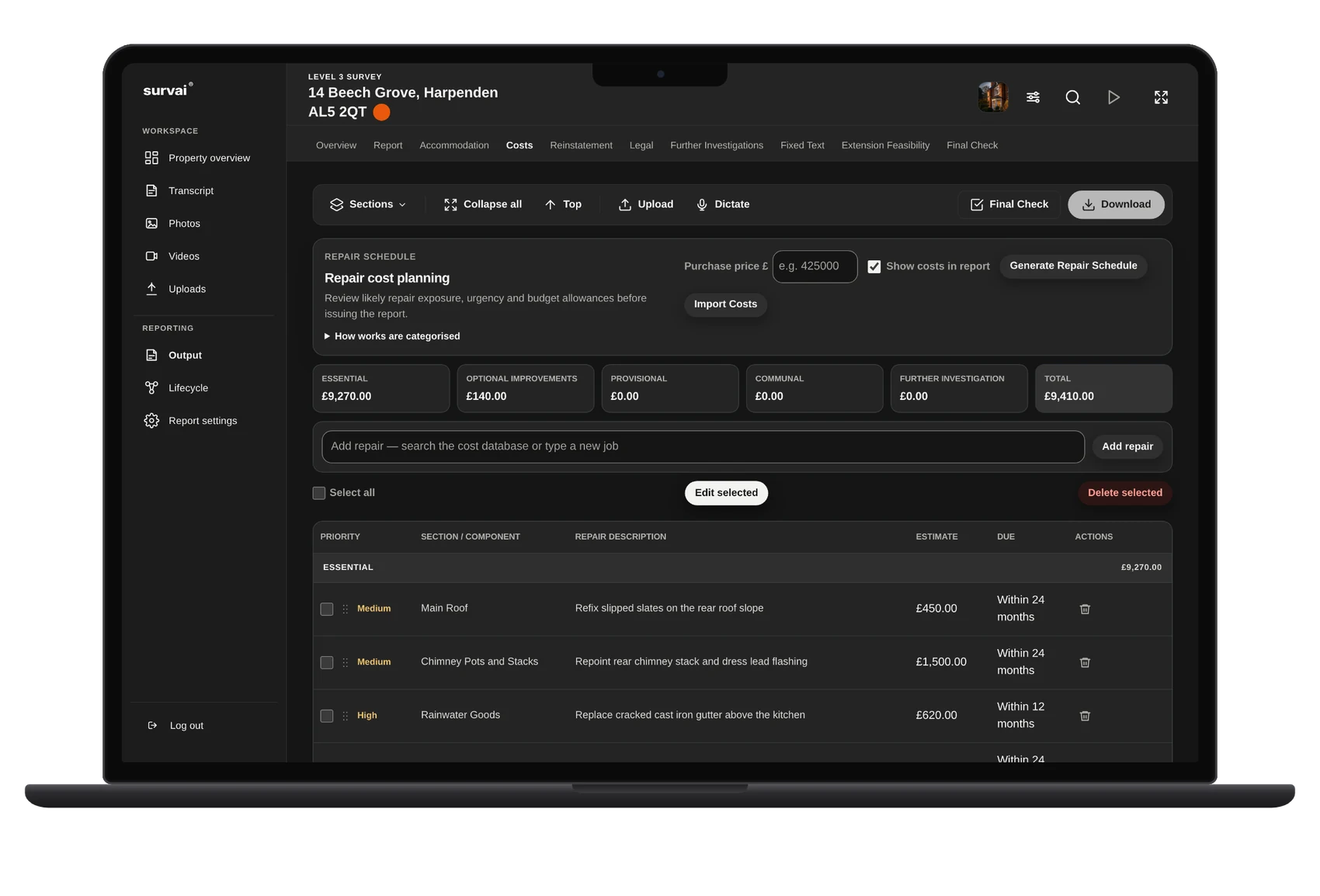Click the Delete selected button
This screenshot has height=896, width=1320.
tap(1124, 492)
